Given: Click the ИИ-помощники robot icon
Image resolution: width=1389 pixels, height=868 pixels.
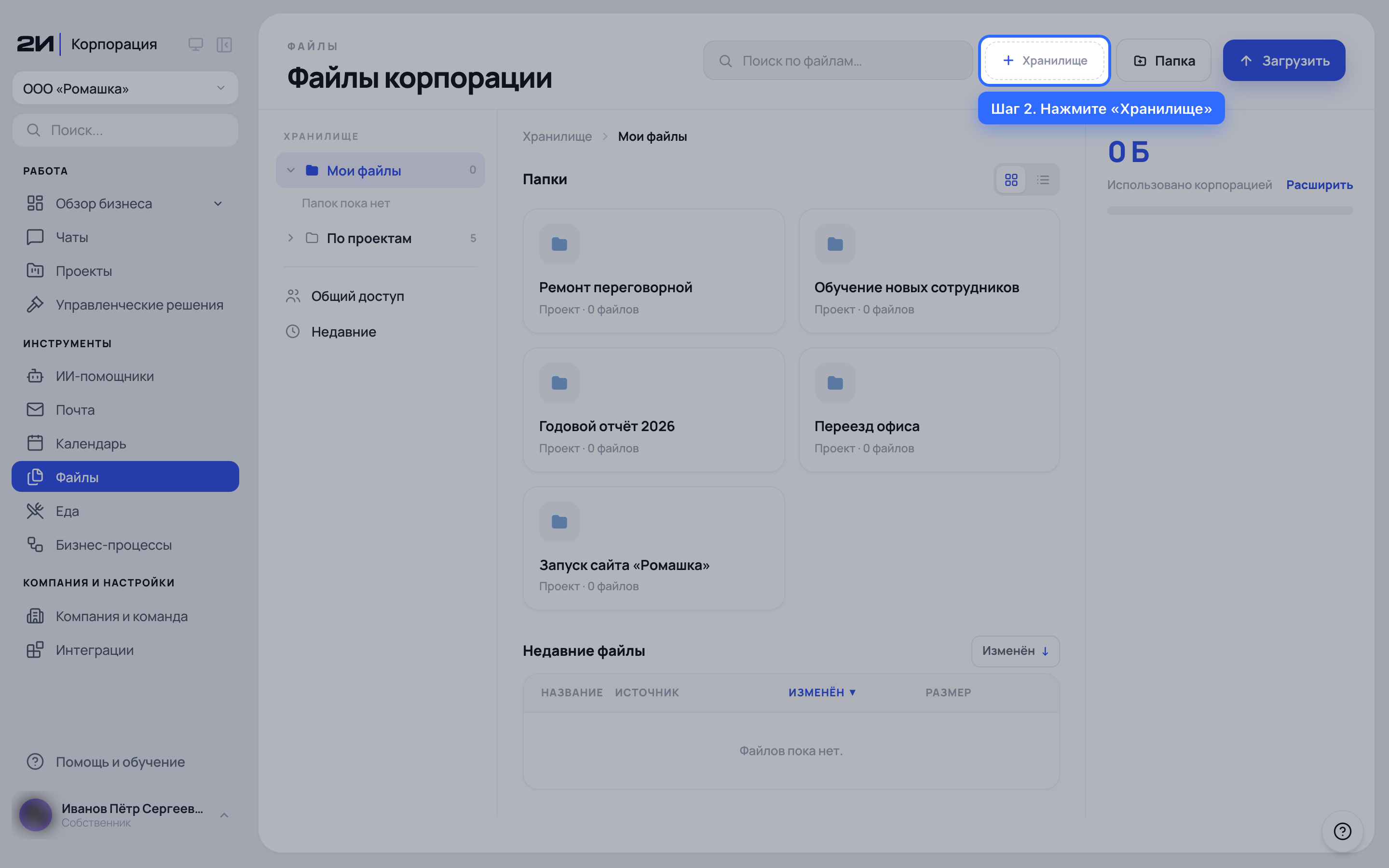Looking at the screenshot, I should coord(35,376).
